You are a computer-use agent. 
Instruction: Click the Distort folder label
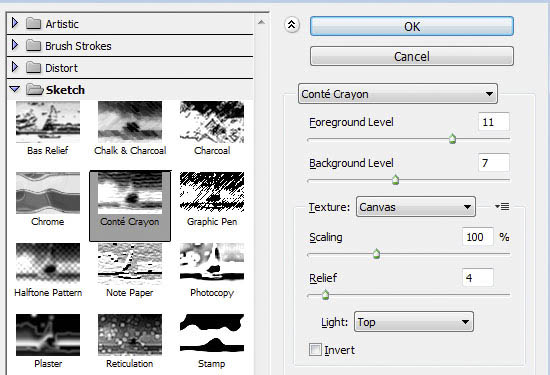tap(61, 68)
